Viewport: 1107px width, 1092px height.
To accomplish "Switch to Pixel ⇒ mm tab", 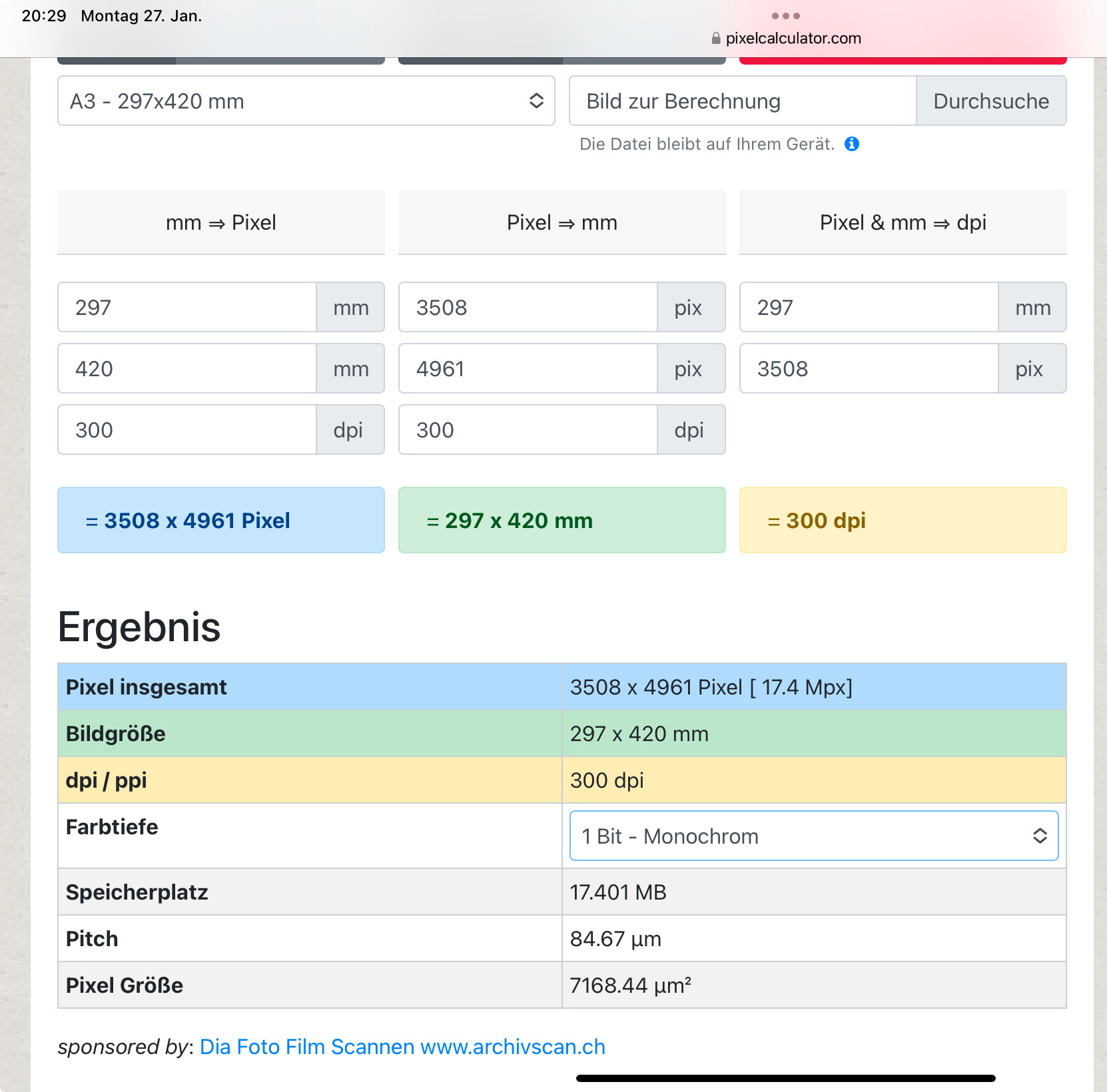I will click(561, 222).
